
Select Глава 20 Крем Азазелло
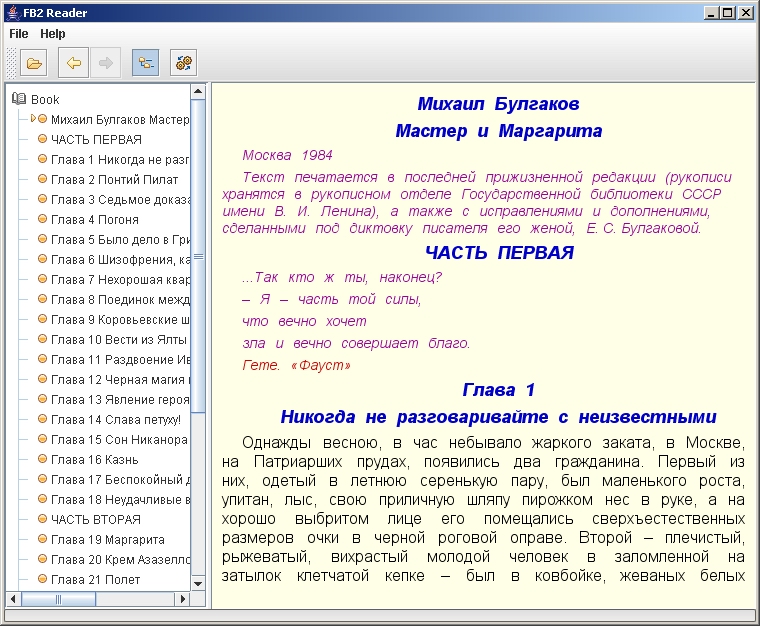pos(120,560)
